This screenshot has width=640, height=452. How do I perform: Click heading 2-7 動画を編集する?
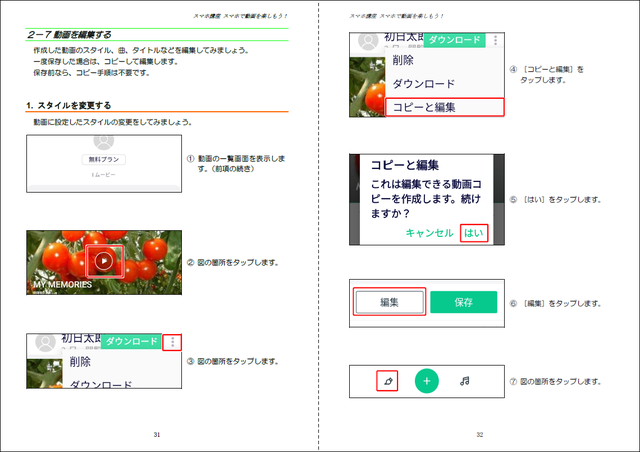click(x=69, y=35)
